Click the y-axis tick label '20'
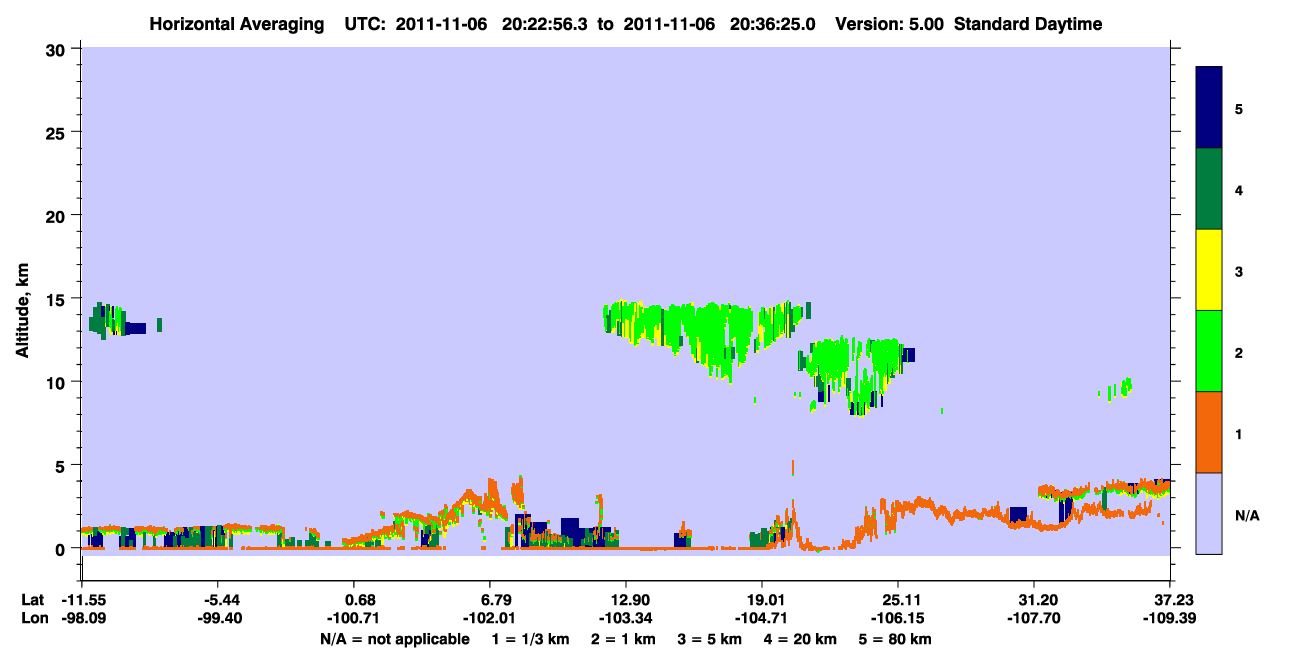The height and width of the screenshot is (667, 1300). (58, 215)
